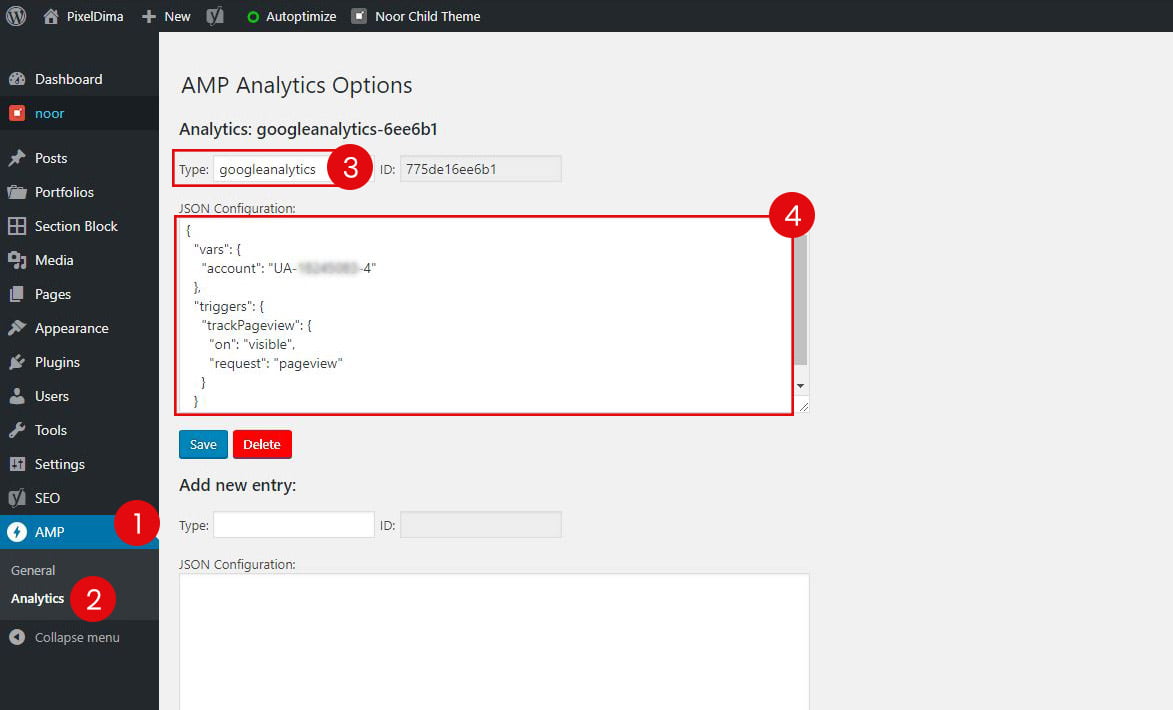Open SEO menu label
Screen dimensions: 1173x710
pyautogui.click(x=47, y=498)
